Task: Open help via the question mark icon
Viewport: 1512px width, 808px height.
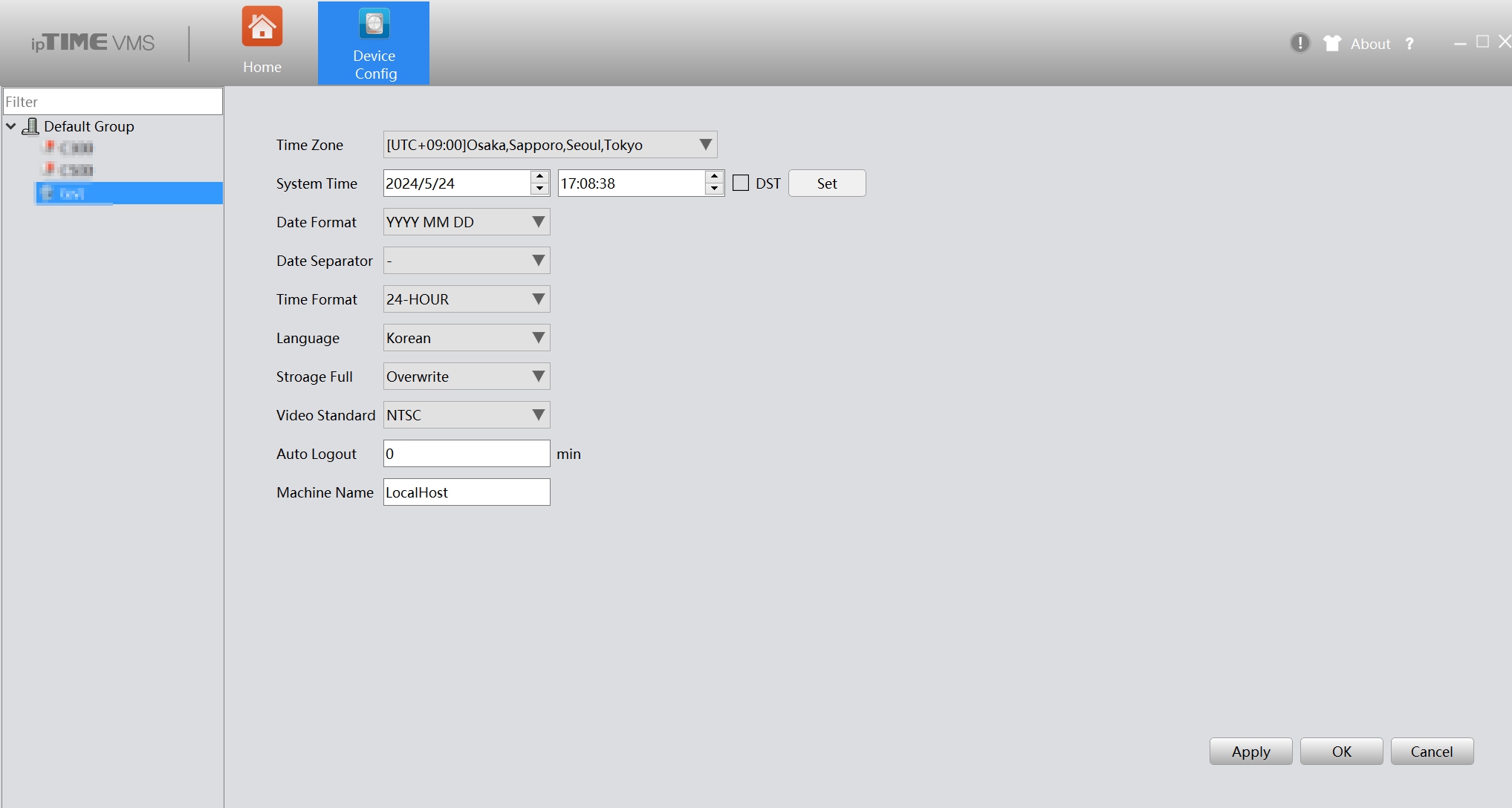Action: (1409, 44)
